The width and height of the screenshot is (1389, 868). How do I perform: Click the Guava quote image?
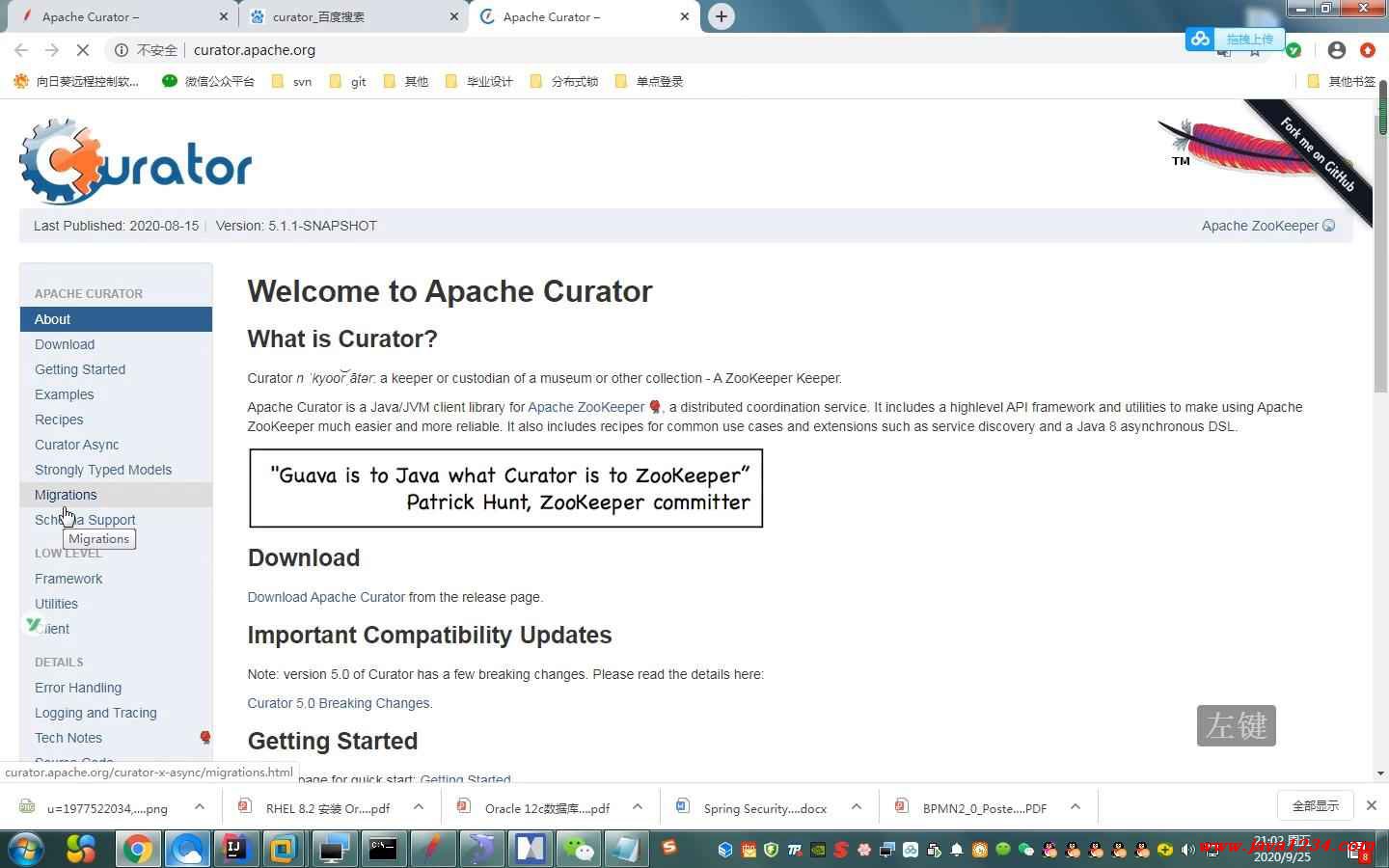506,488
